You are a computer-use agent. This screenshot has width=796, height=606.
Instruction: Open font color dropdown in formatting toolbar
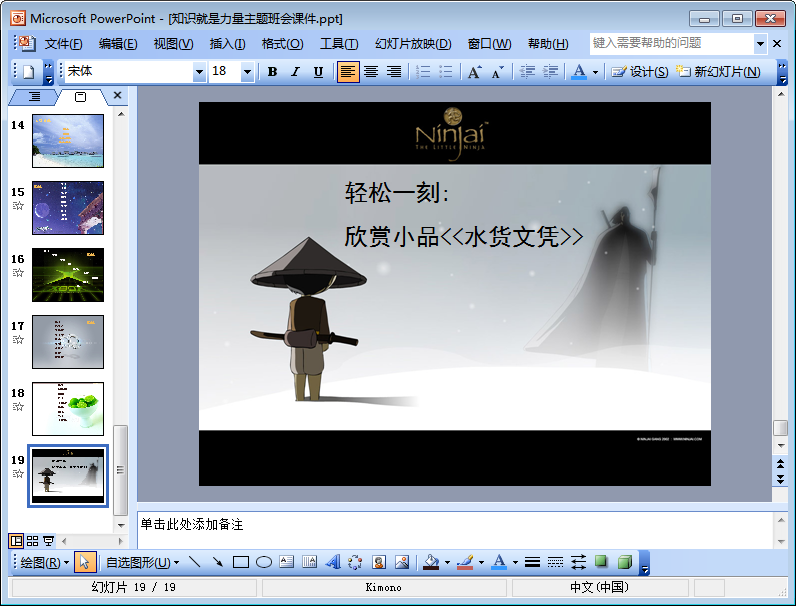(x=595, y=72)
